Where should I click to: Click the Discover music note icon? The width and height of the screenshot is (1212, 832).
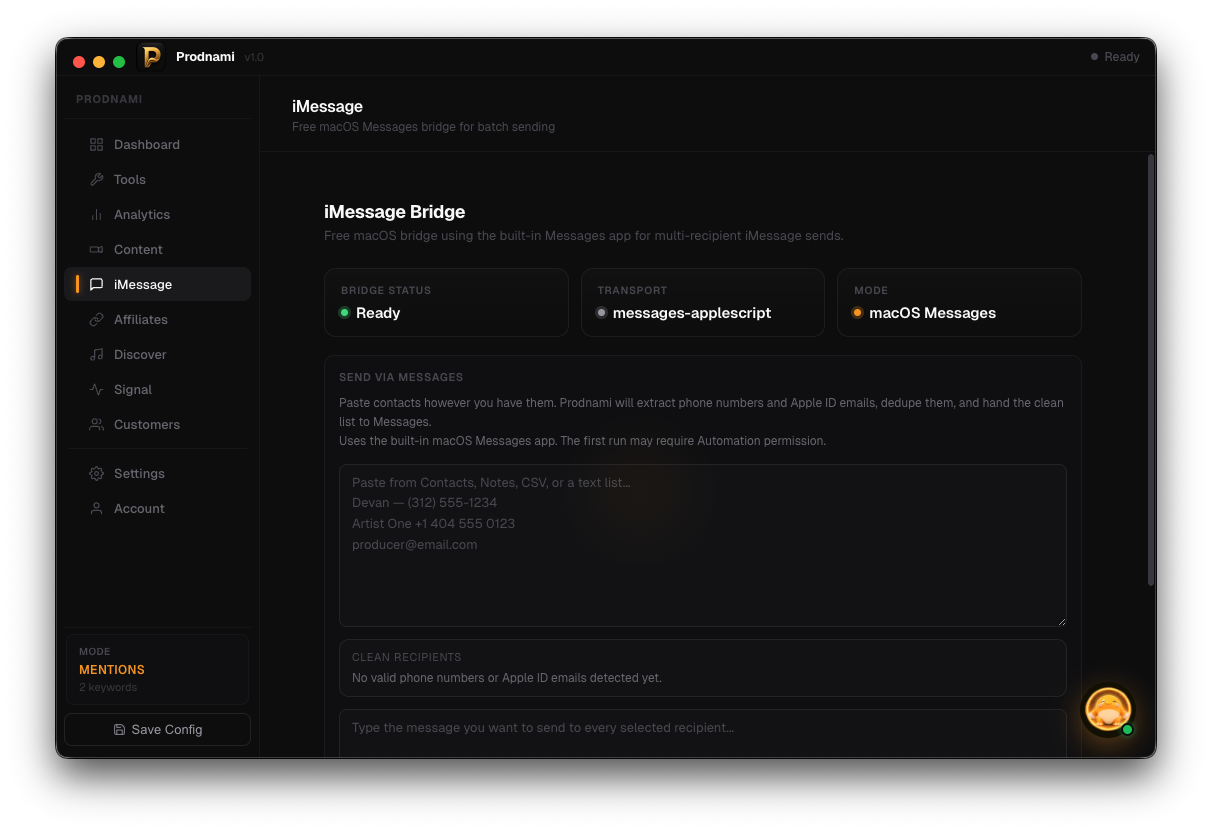click(x=96, y=355)
